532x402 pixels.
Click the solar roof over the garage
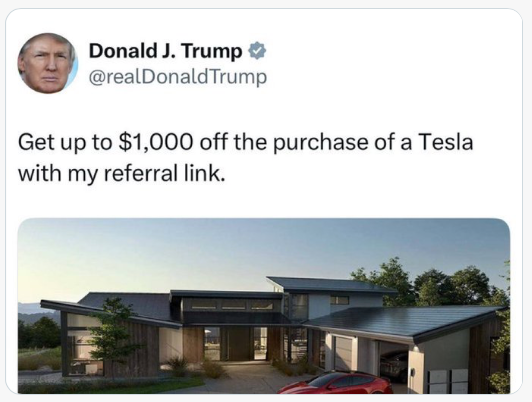(404, 319)
